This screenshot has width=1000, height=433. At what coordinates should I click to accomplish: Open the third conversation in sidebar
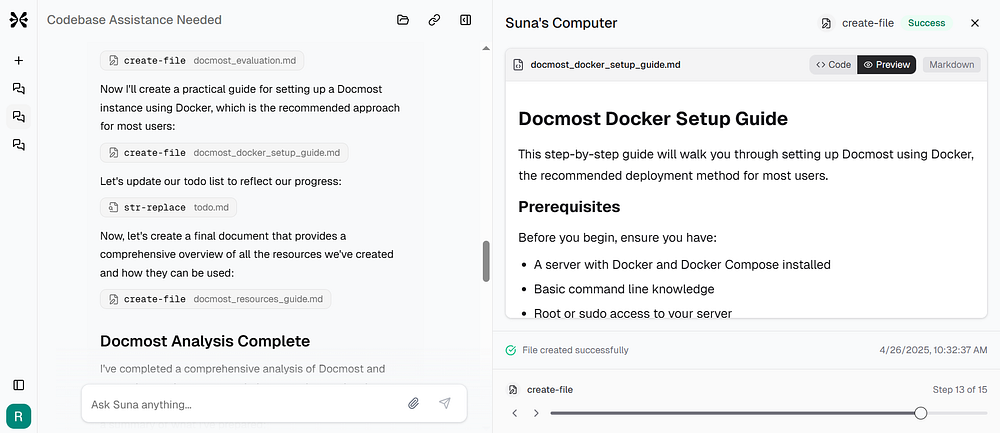tap(18, 145)
